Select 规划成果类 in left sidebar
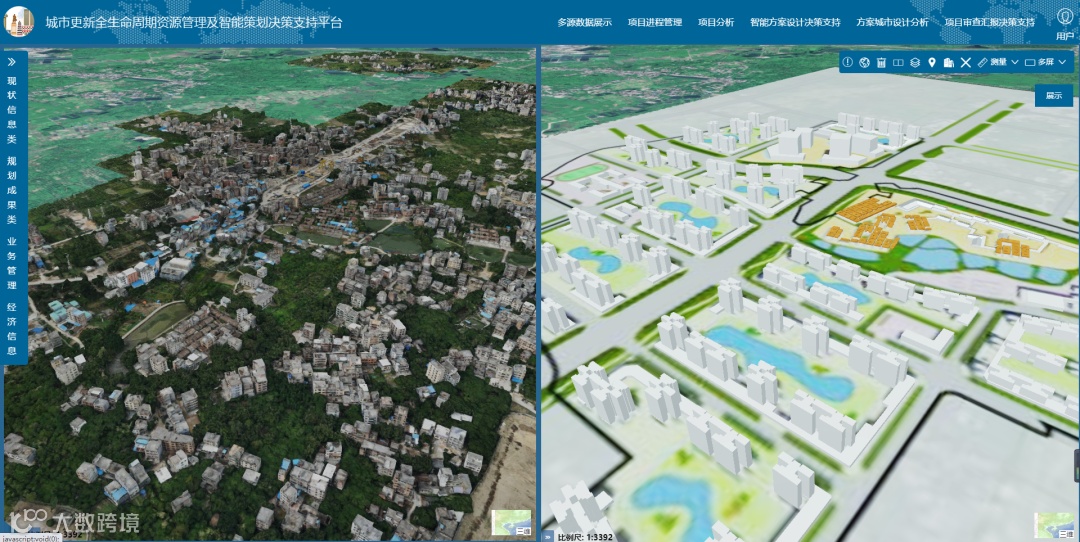1080x542 pixels. point(12,190)
